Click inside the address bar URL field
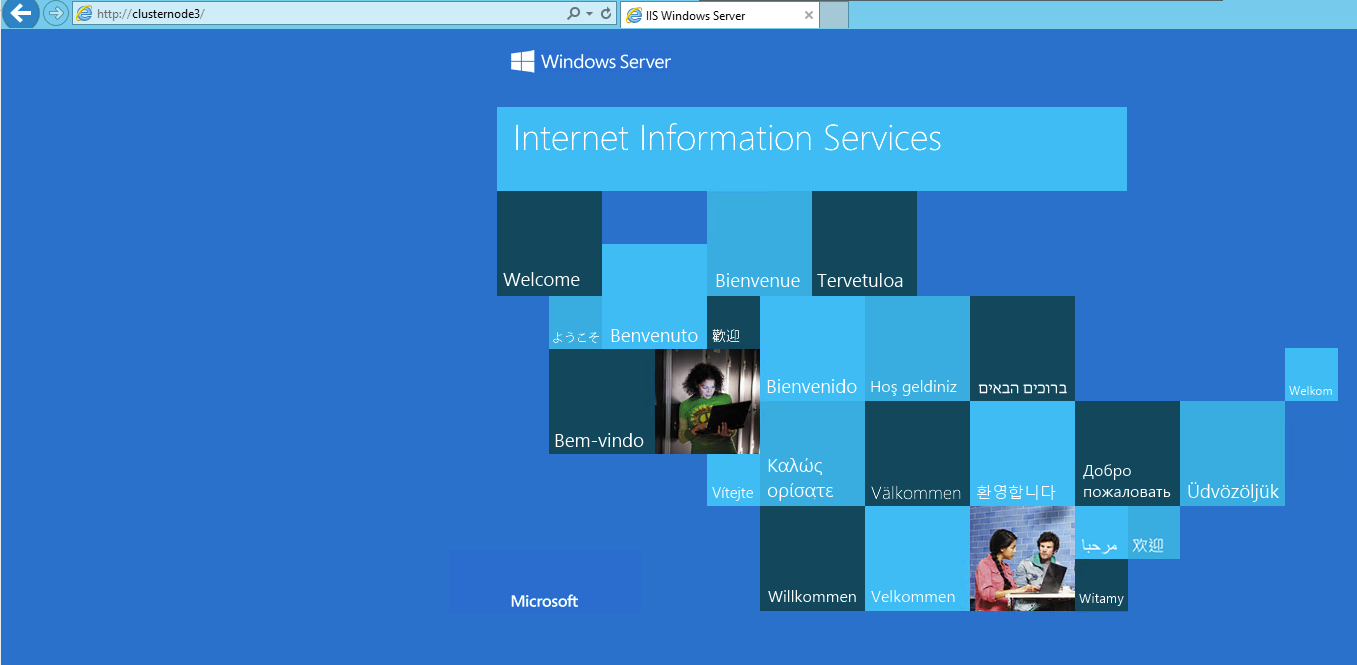Image resolution: width=1357 pixels, height=665 pixels. pos(300,14)
